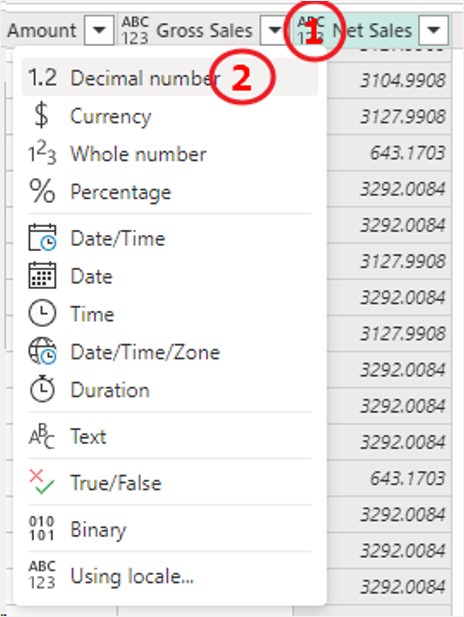The height and width of the screenshot is (617, 464).
Task: Select Date data type option
Action: [x=169, y=276]
